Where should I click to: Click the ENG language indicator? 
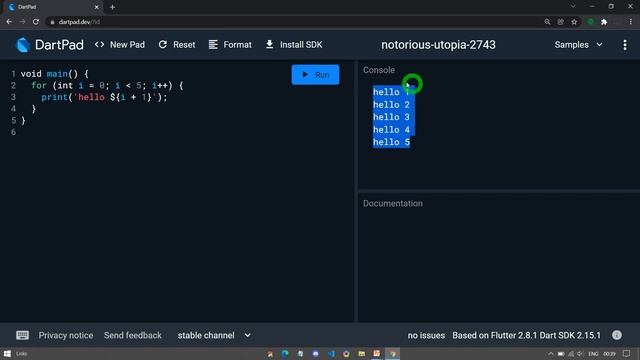[x=593, y=354]
